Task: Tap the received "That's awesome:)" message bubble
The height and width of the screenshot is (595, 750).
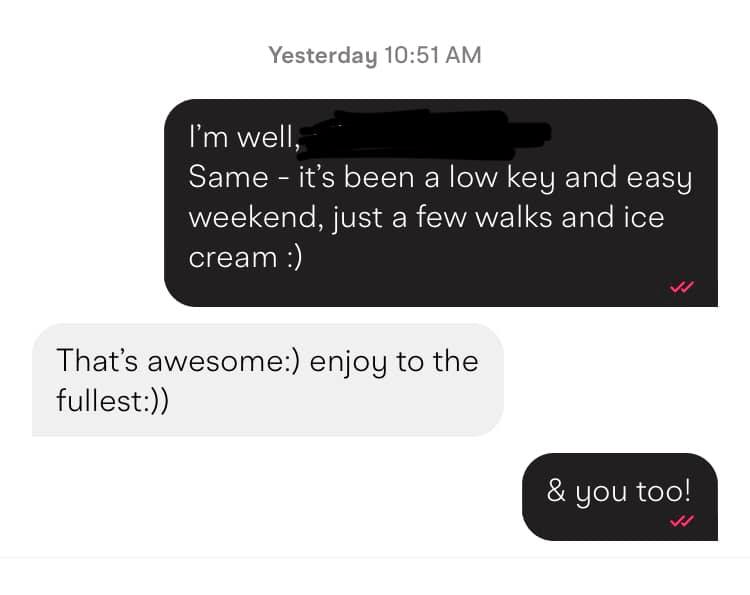Action: point(268,380)
